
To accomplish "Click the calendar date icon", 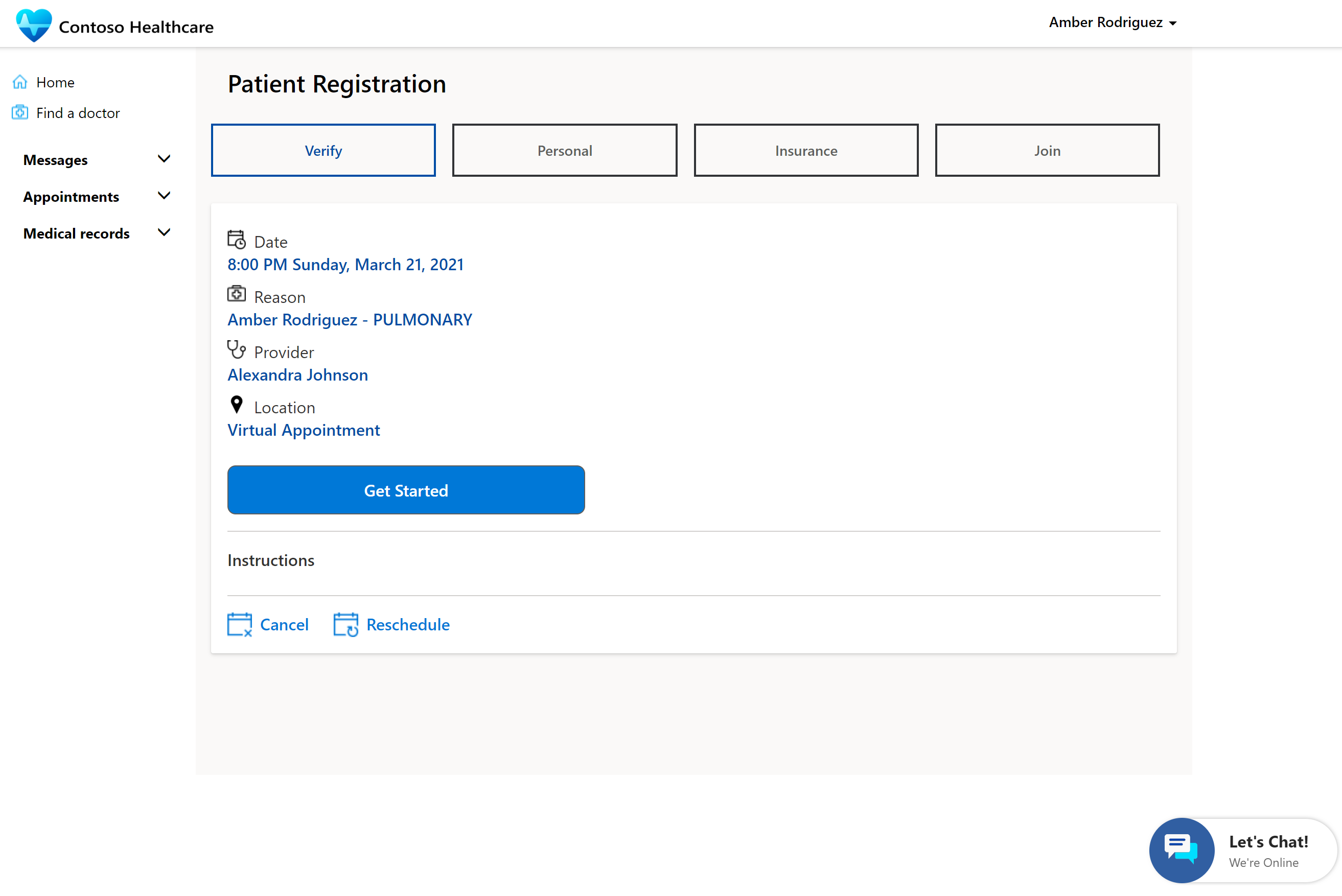I will point(235,240).
